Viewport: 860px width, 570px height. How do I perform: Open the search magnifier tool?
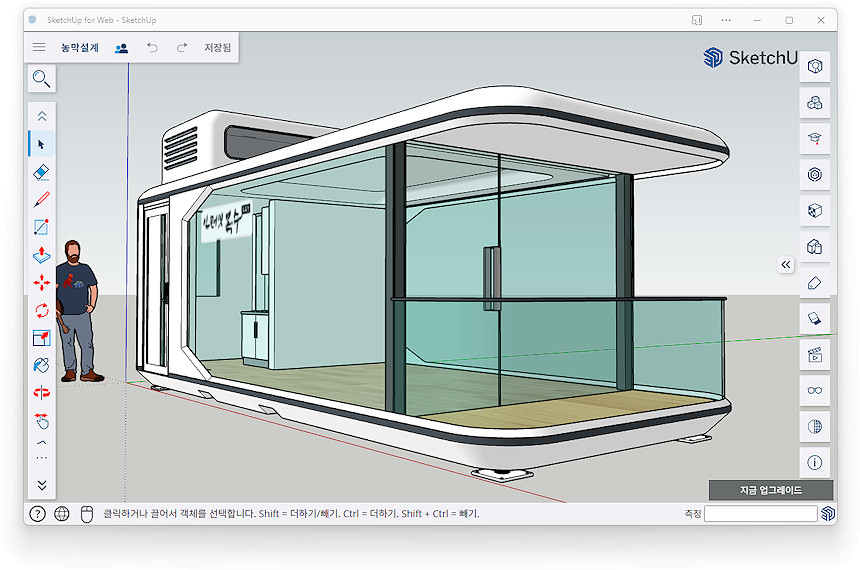coord(42,79)
